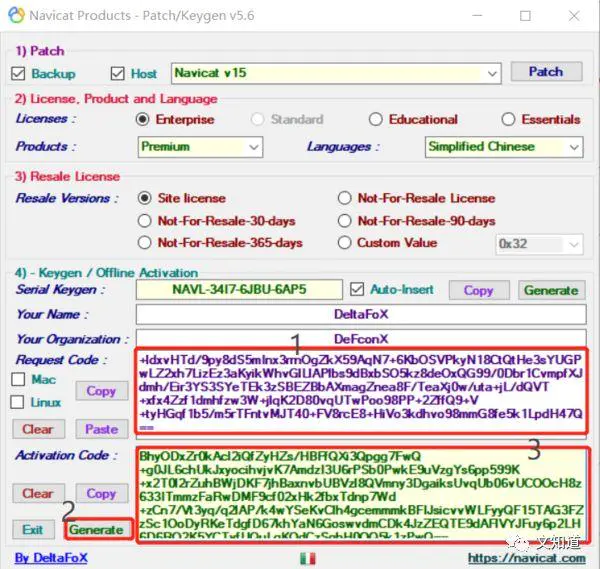The height and width of the screenshot is (569, 600).
Task: Click the Your Name field
Action: [x=361, y=314]
